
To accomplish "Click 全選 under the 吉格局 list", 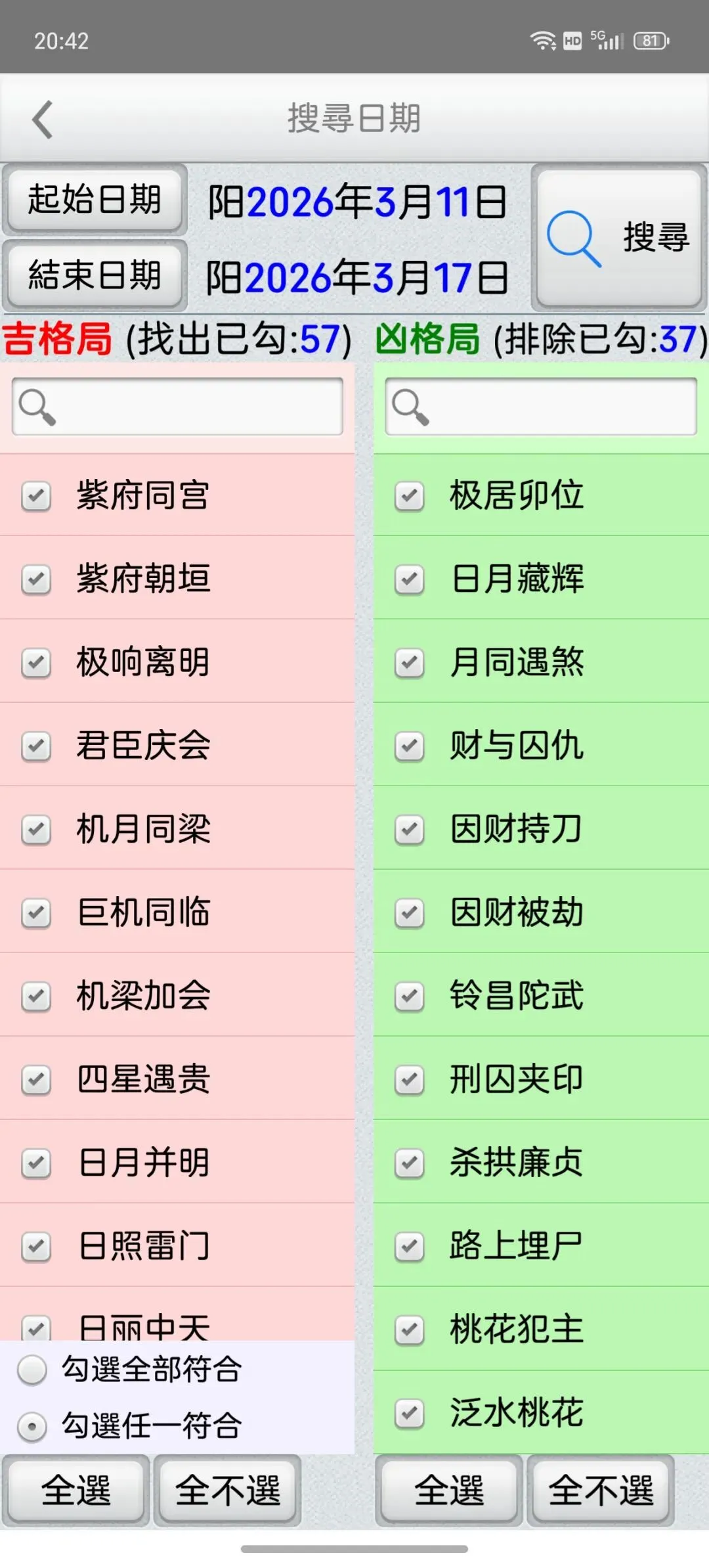I will point(76,1490).
